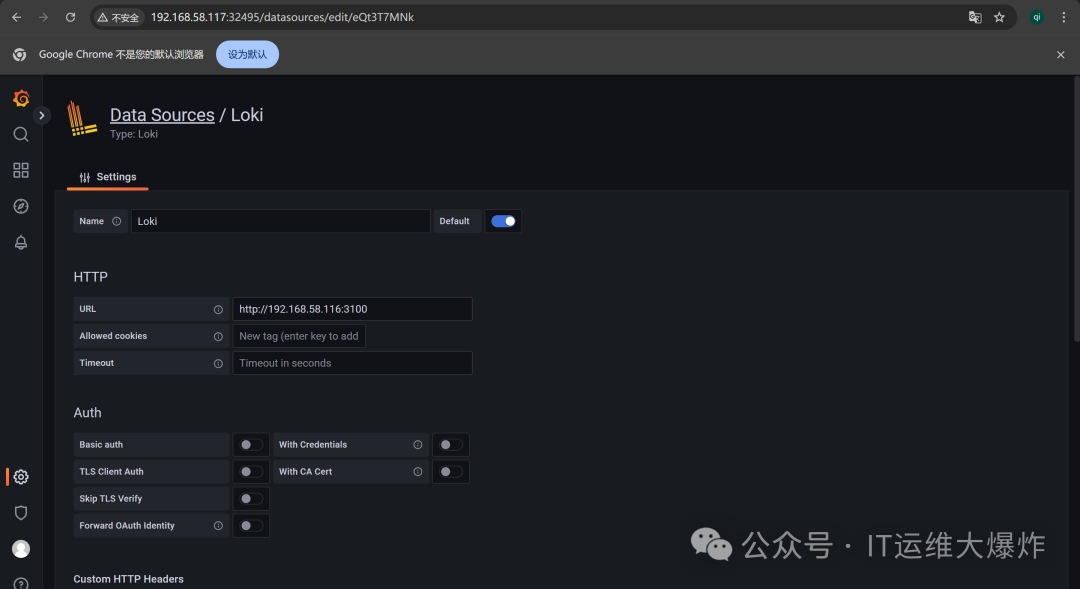This screenshot has width=1080, height=589.
Task: Open the search dashboards icon
Action: click(x=21, y=134)
